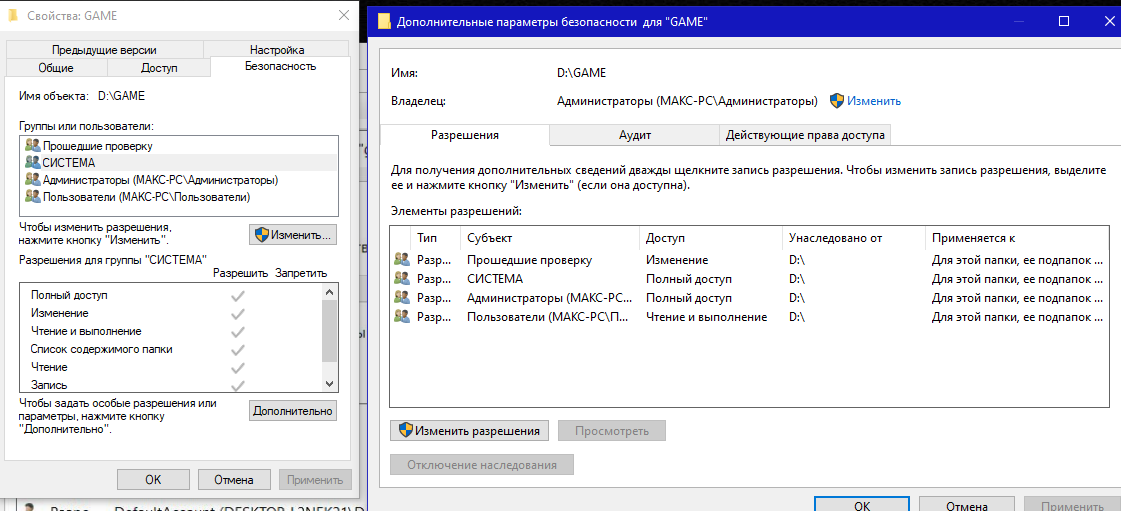Sort by Тип column header
The height and width of the screenshot is (511, 1121).
point(435,238)
